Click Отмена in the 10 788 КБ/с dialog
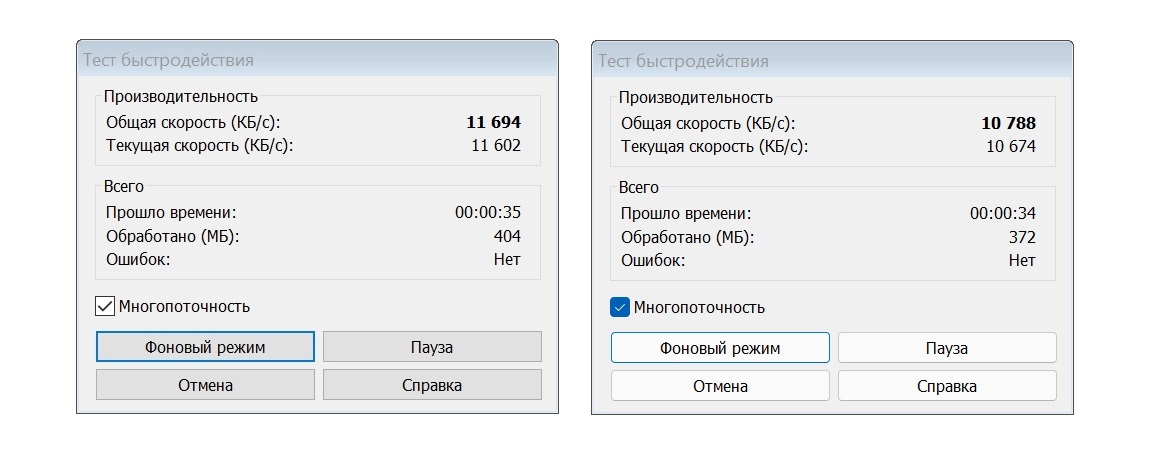Image resolution: width=1157 pixels, height=474 pixels. [x=720, y=386]
